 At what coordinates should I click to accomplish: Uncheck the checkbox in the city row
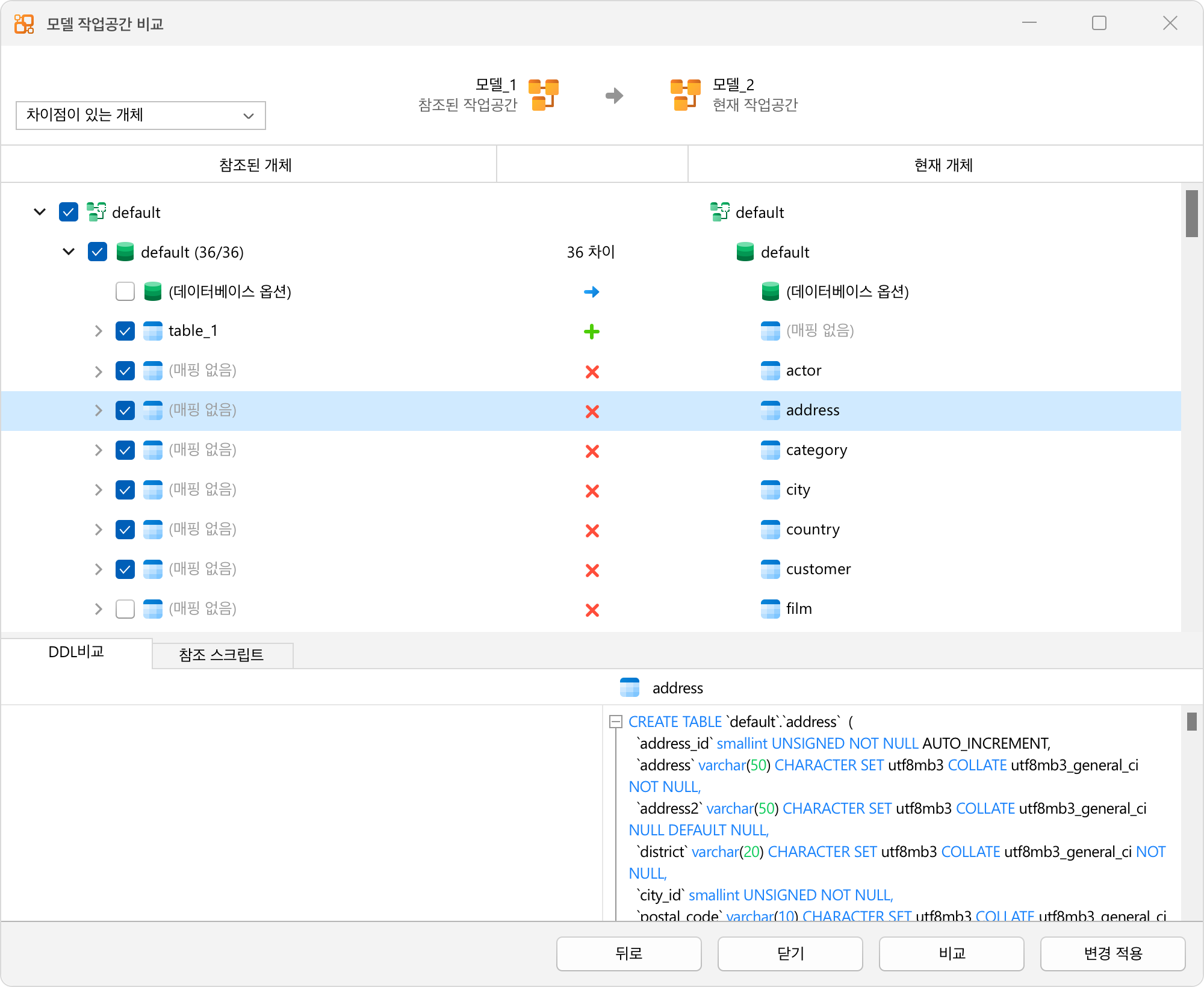(125, 490)
